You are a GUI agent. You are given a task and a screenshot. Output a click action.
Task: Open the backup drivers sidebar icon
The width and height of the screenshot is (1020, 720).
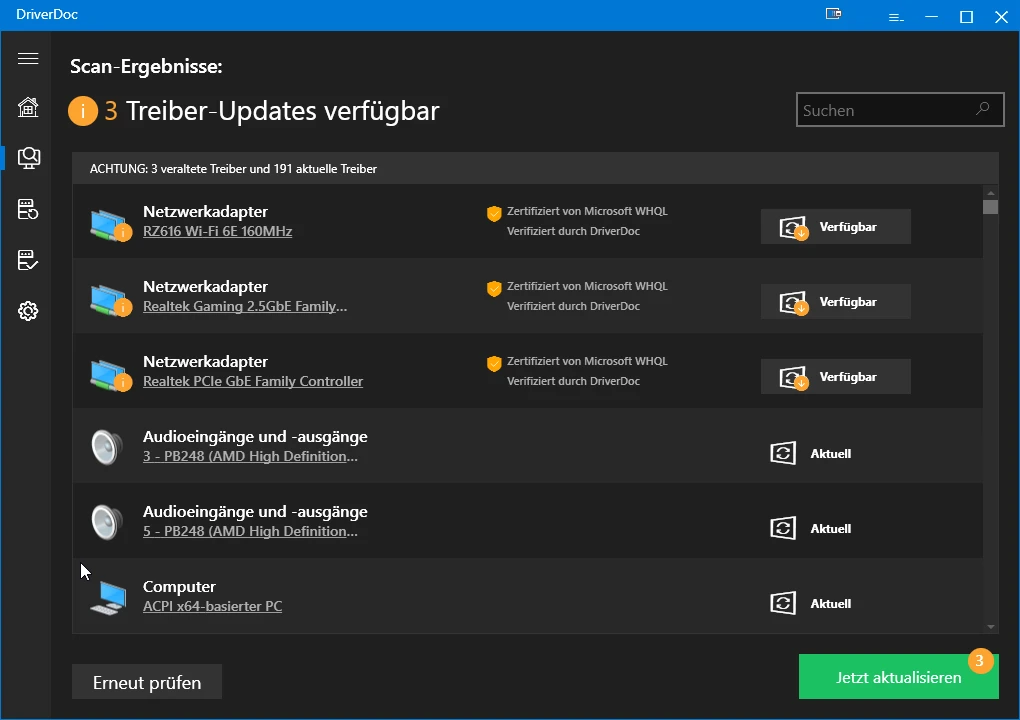pos(28,209)
